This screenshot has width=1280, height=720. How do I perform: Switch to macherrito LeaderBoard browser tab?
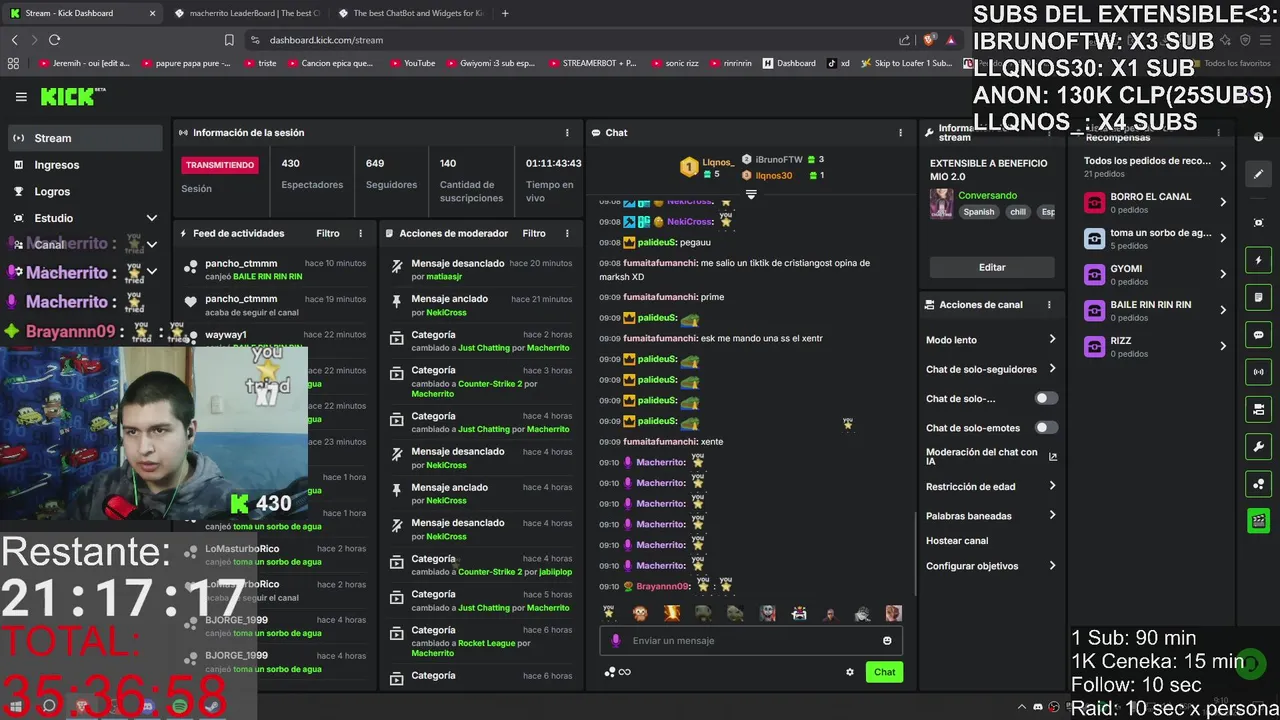246,13
